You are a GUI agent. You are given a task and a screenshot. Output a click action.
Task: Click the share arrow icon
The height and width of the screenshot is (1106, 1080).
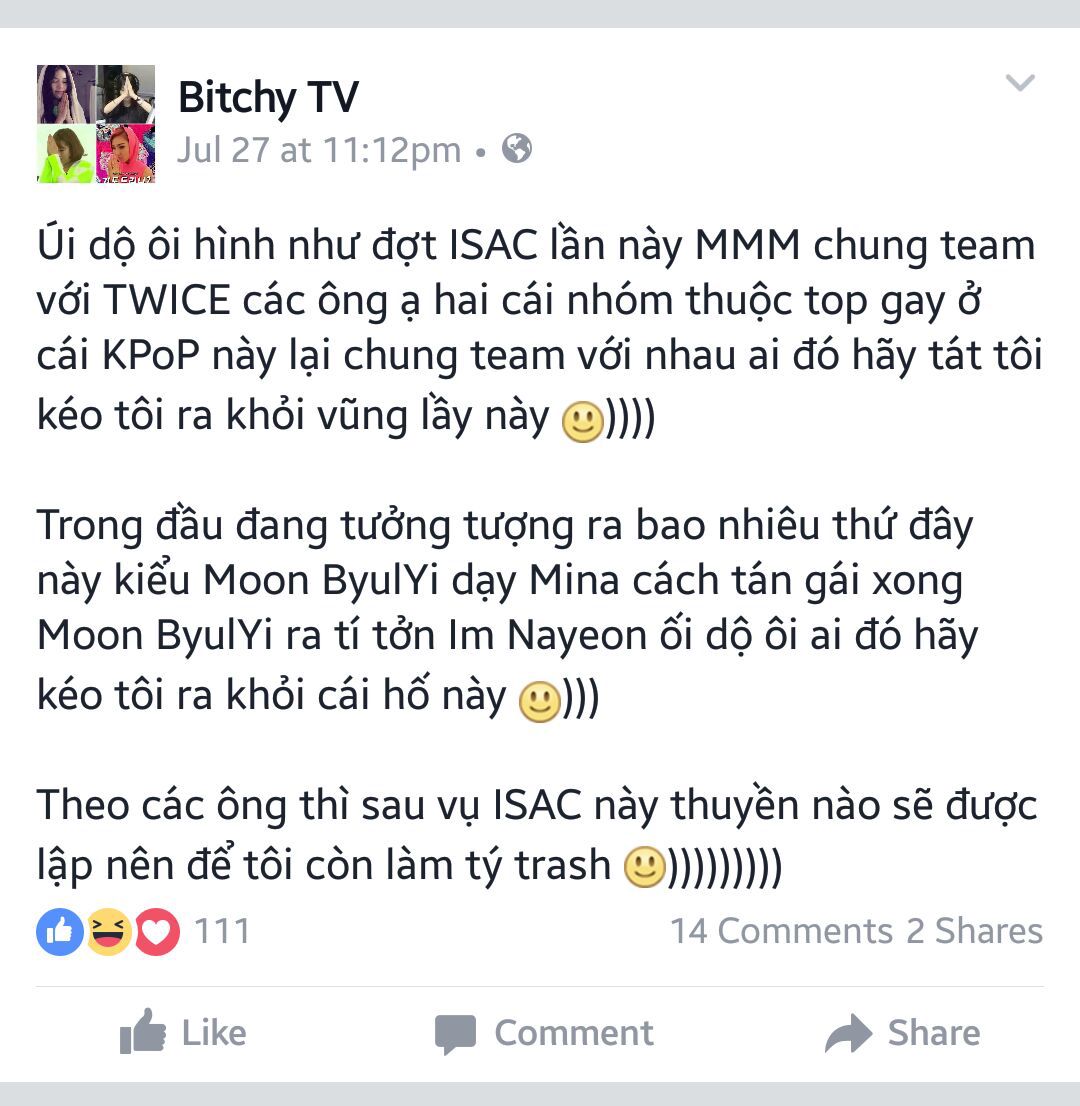[x=849, y=1033]
